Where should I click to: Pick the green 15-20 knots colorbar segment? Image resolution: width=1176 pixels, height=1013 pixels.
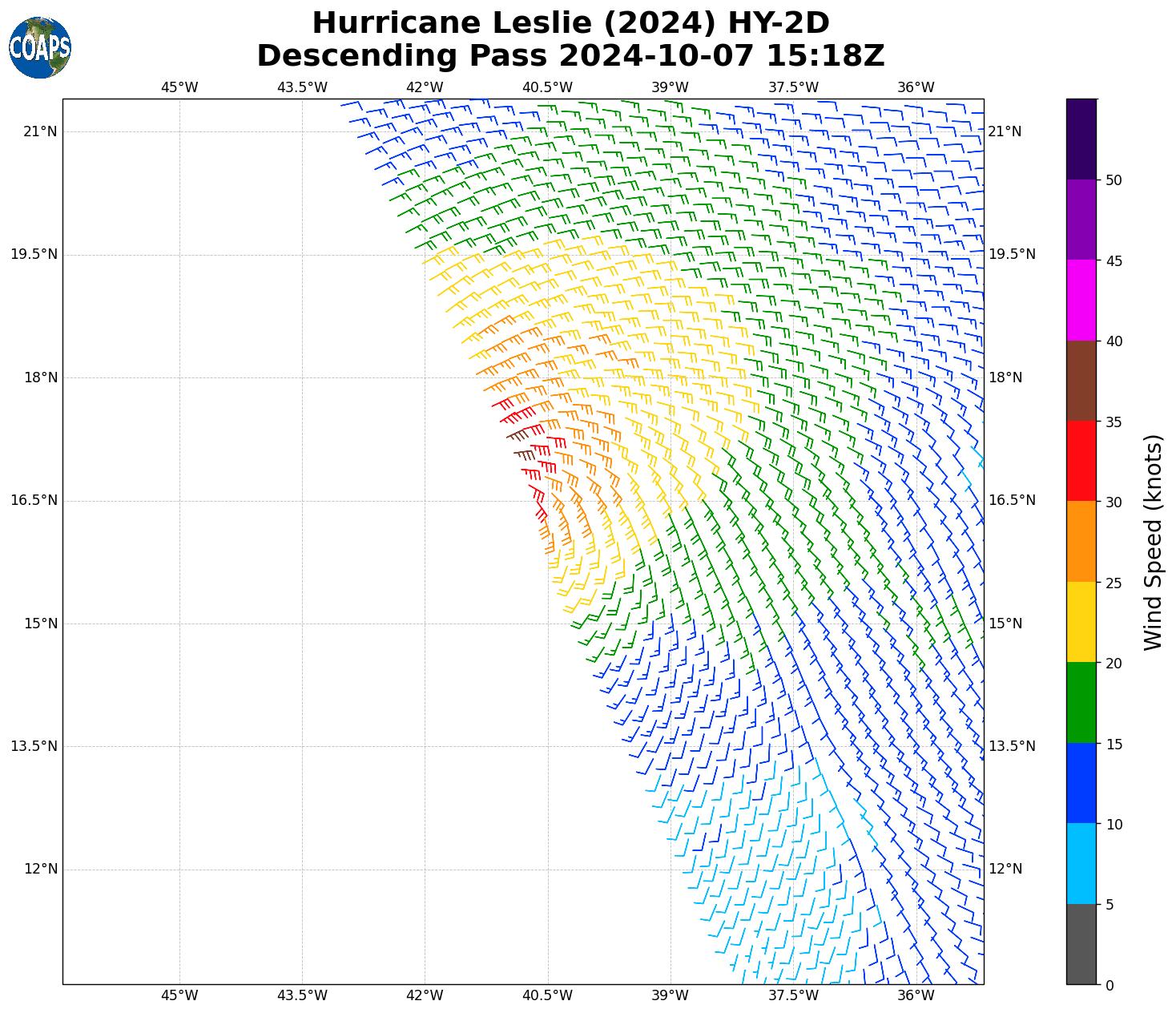click(x=1081, y=703)
